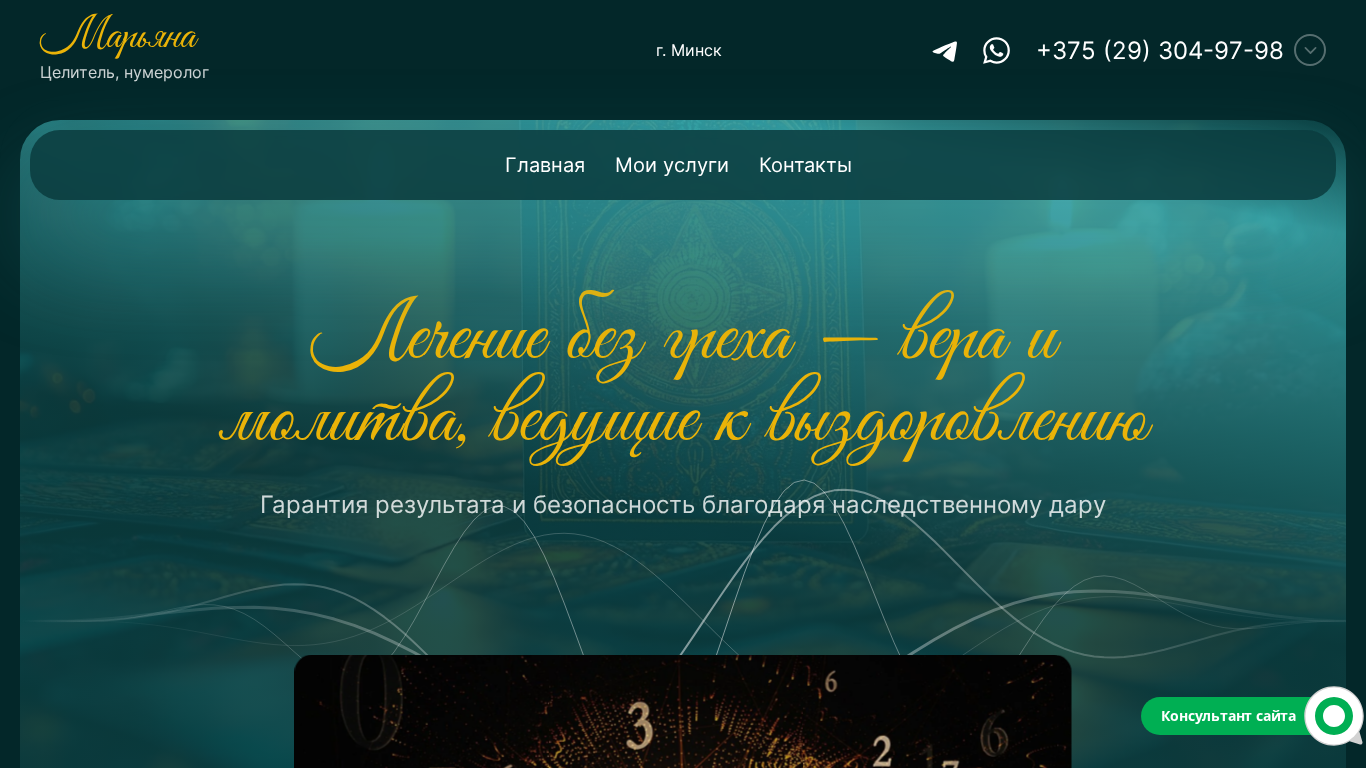Open the Telegram contact icon

pos(945,51)
